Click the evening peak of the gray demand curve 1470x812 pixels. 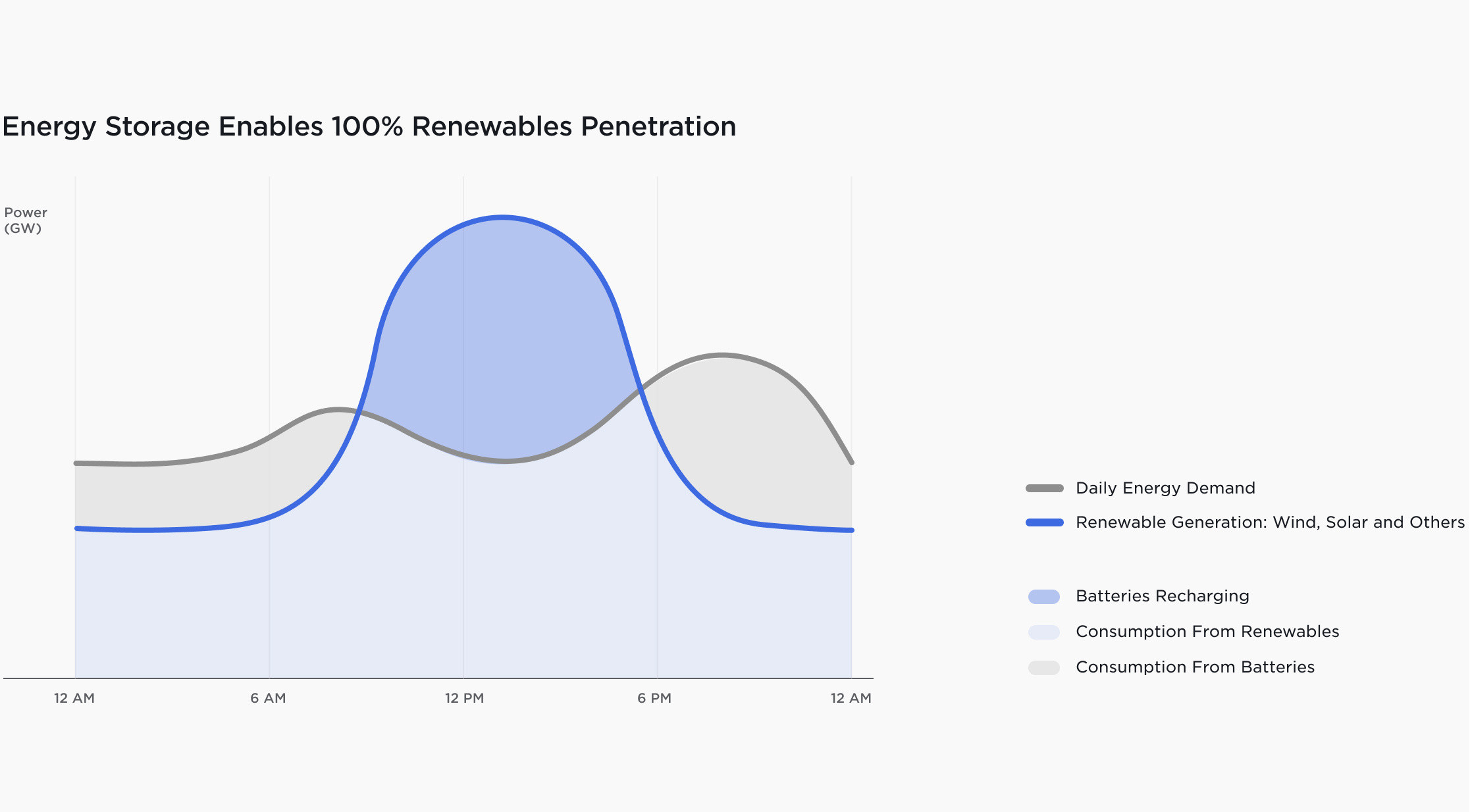click(x=722, y=355)
